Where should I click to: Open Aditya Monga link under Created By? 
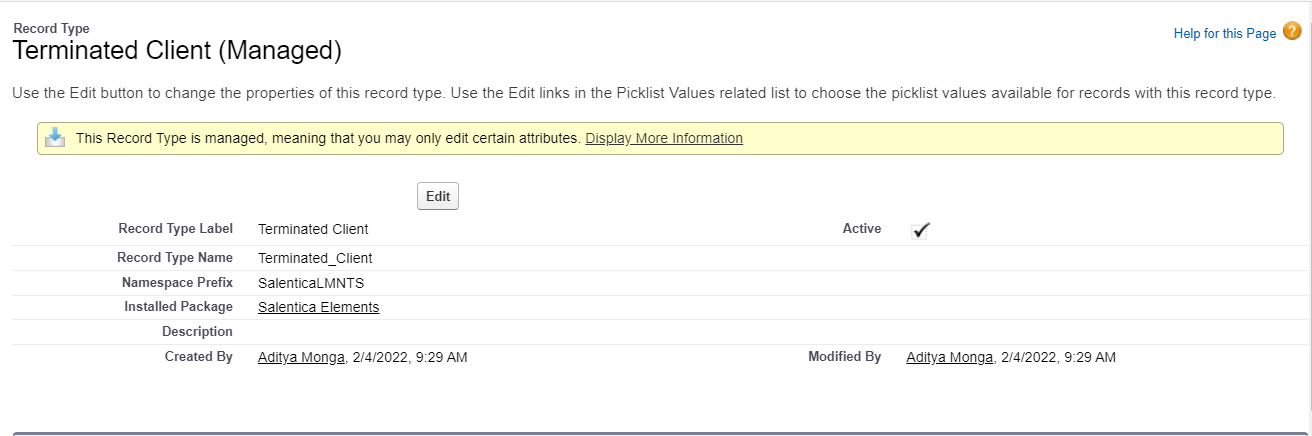[x=301, y=357]
